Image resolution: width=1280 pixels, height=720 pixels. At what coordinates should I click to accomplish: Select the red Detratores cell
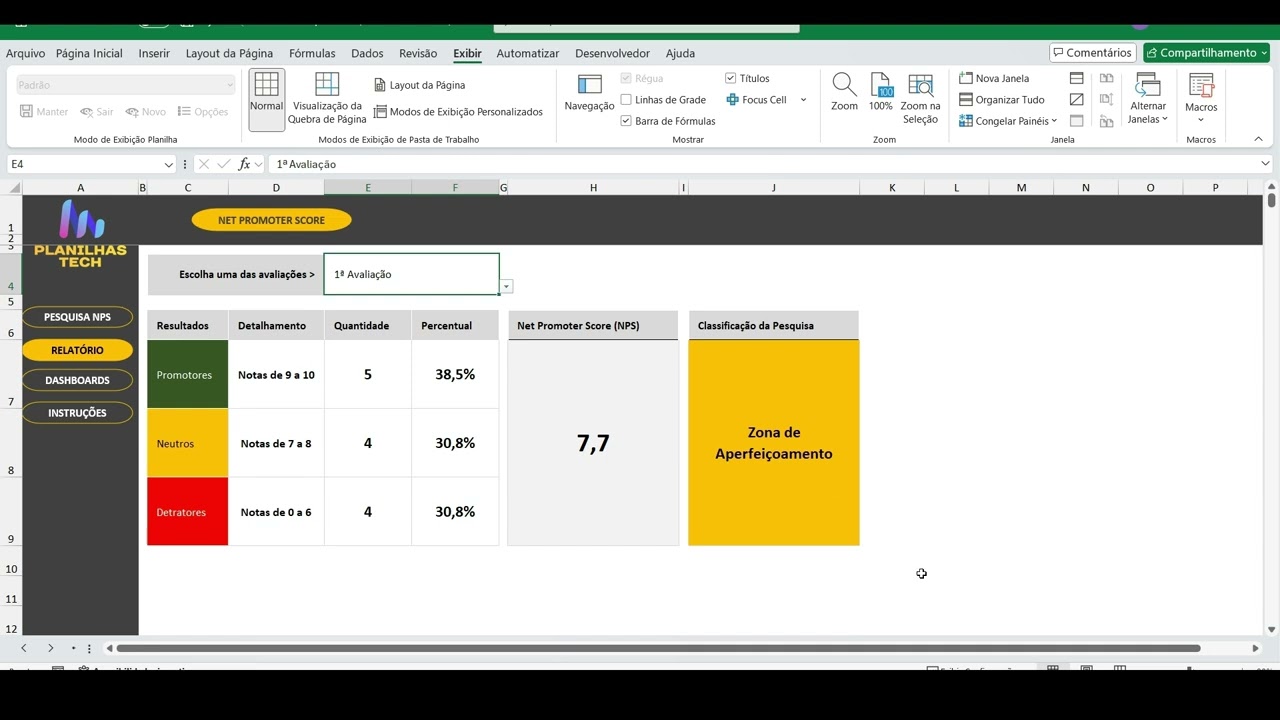click(x=188, y=512)
